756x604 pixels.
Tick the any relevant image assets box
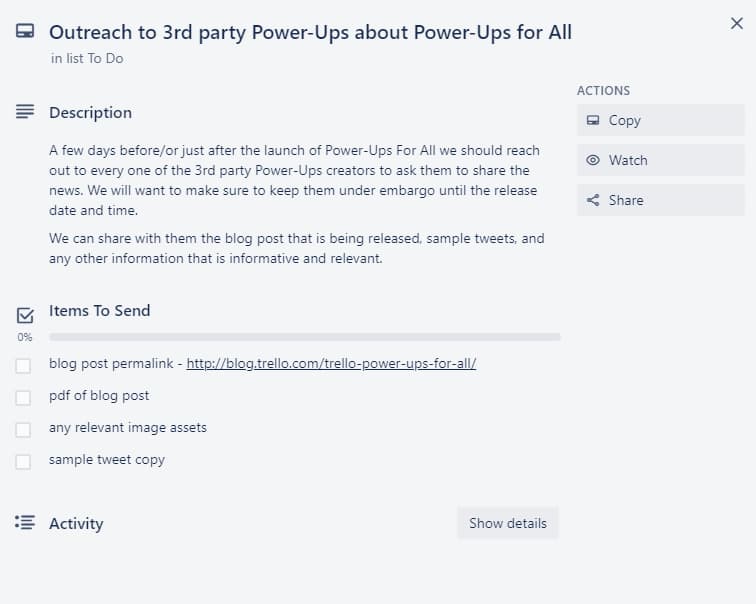[x=23, y=430]
